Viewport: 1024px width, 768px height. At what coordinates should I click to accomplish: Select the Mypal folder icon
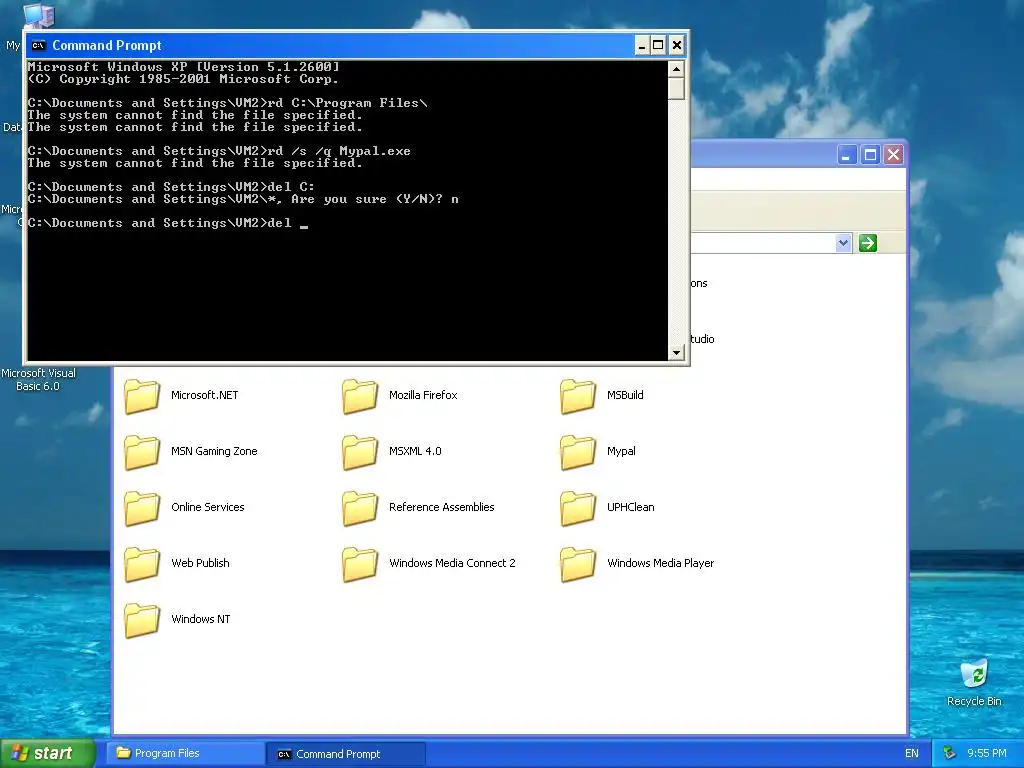(579, 452)
